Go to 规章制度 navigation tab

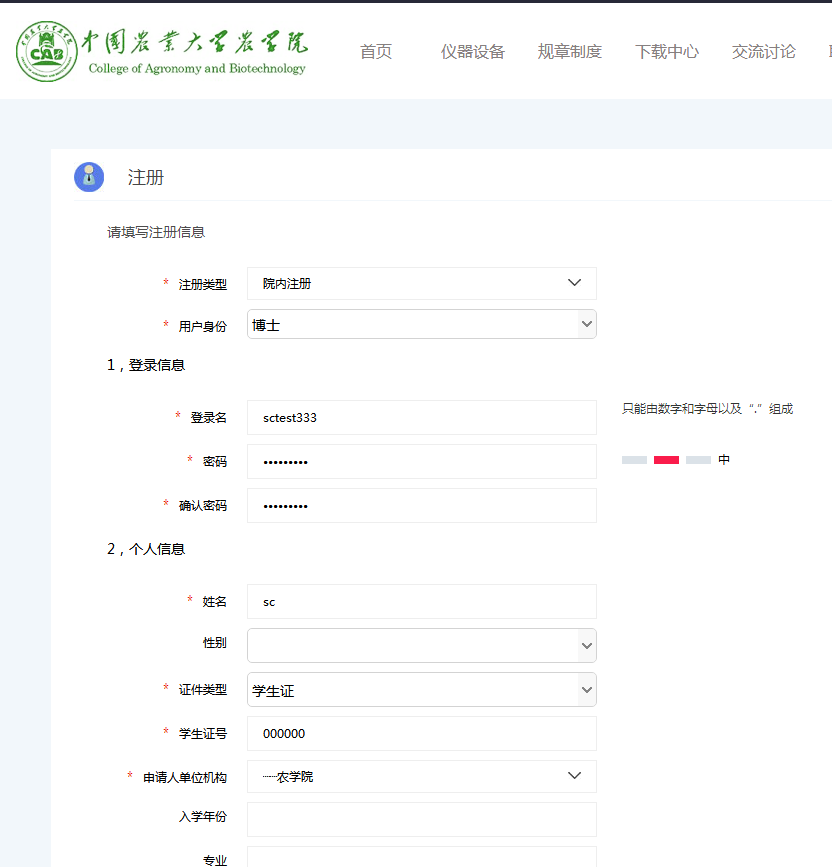point(570,52)
